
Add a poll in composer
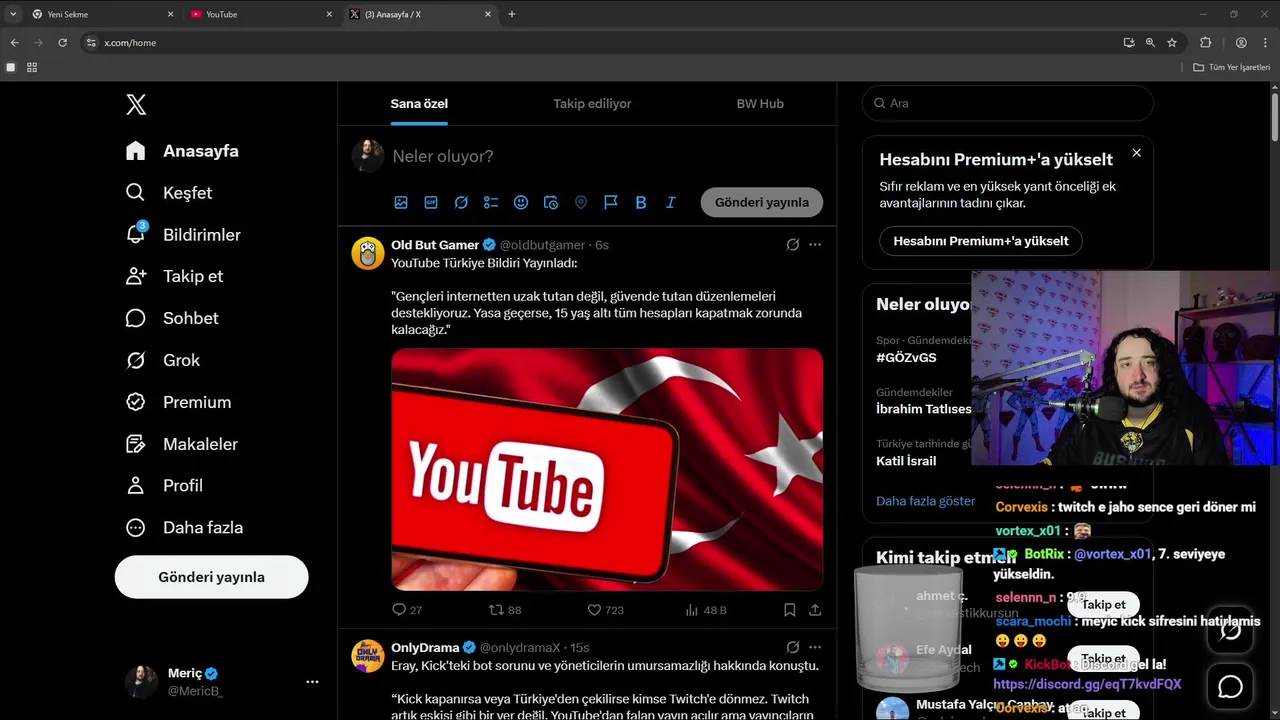pos(491,202)
